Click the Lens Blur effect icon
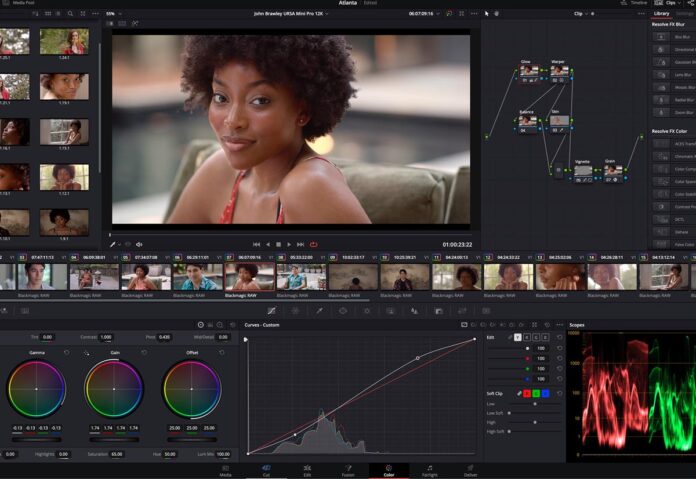The width and height of the screenshot is (696, 479). tap(661, 75)
